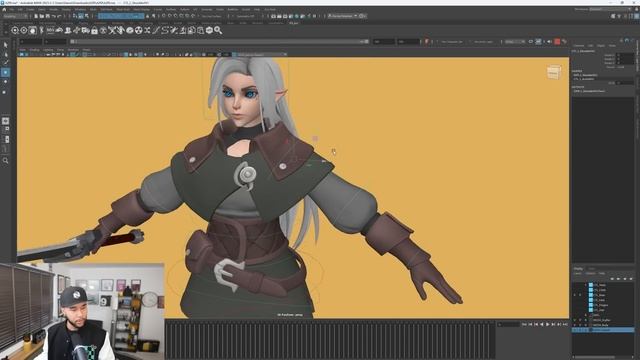
Task: Click the search icon in left sidebar
Action: tap(5, 161)
